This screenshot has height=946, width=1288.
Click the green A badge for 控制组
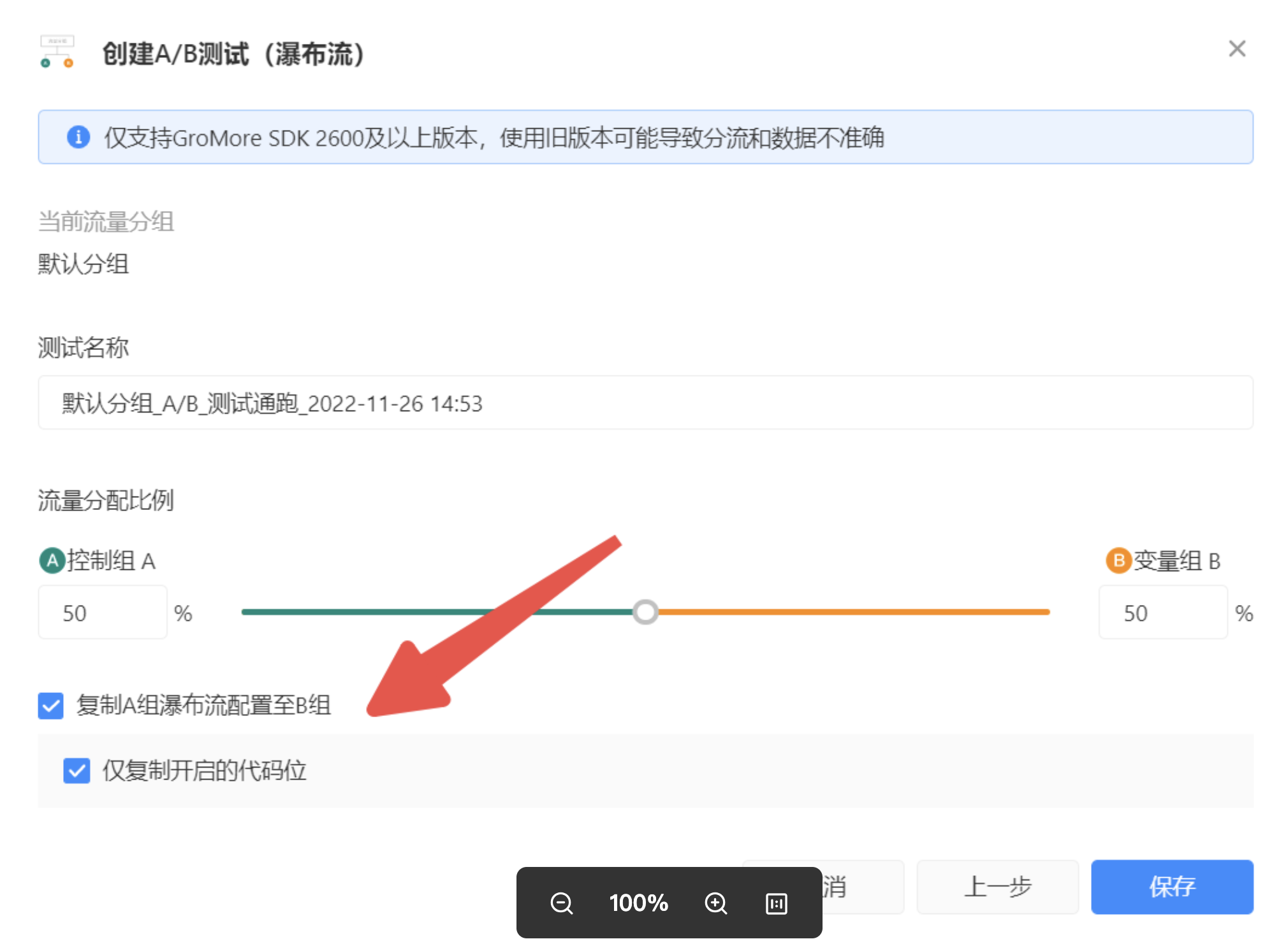(52, 561)
